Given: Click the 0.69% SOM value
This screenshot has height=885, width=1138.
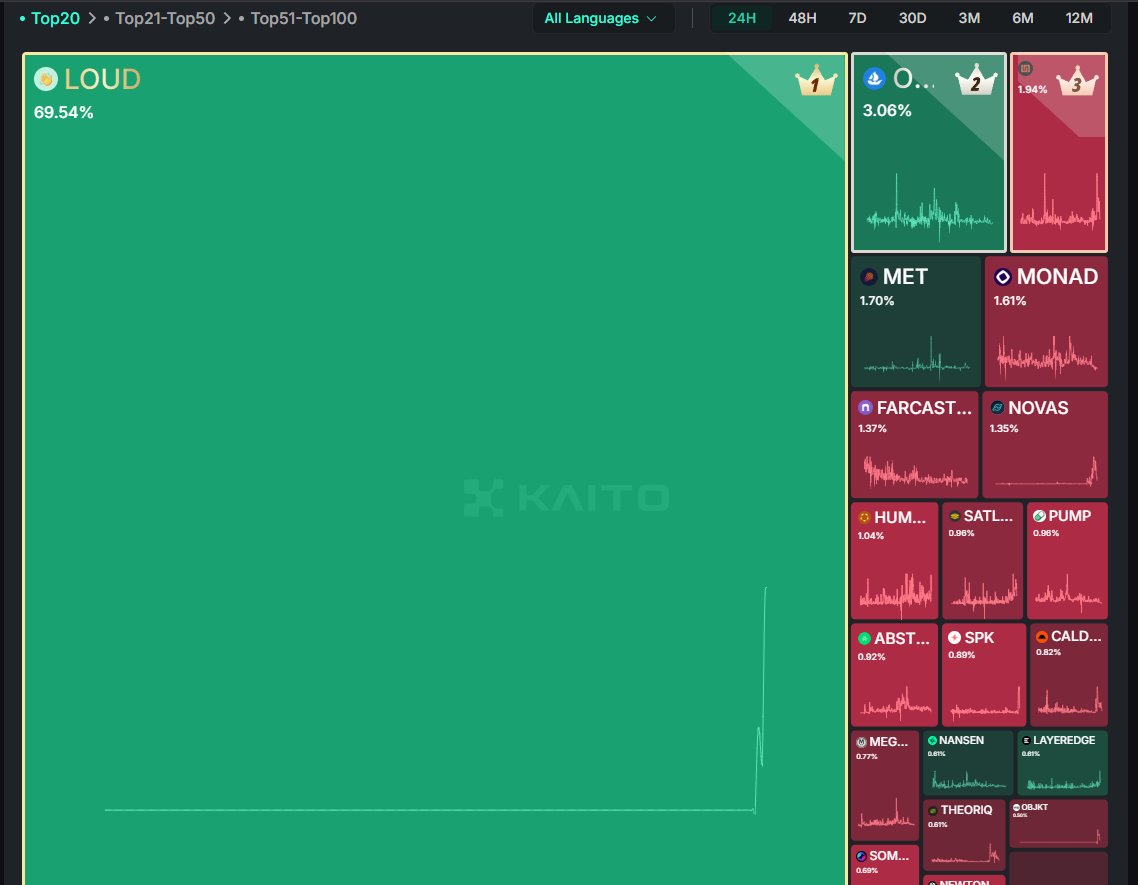Looking at the screenshot, I should (867, 870).
